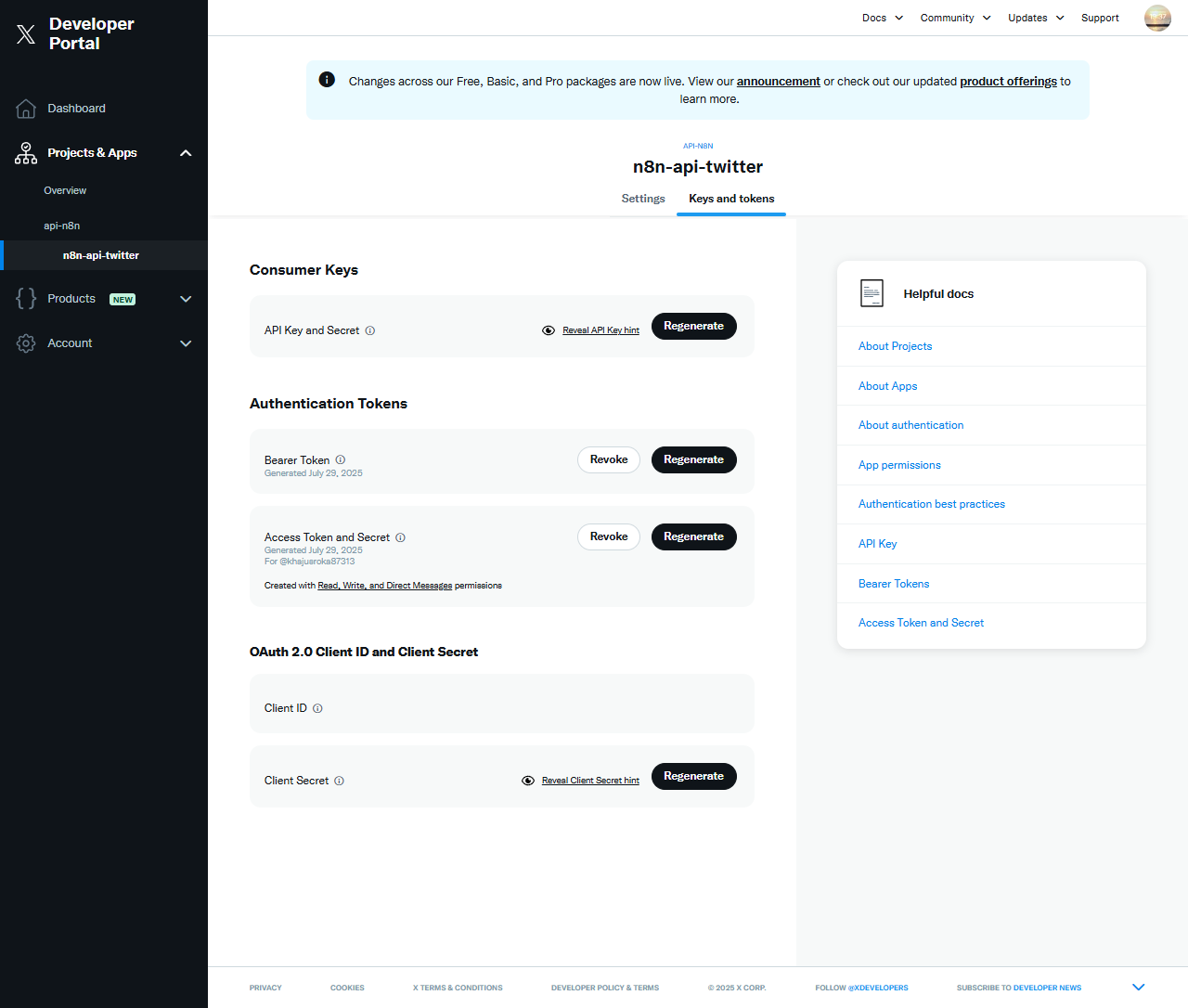Click the NEW badge next to Products
Screen dimensions: 1188x1008
point(123,300)
